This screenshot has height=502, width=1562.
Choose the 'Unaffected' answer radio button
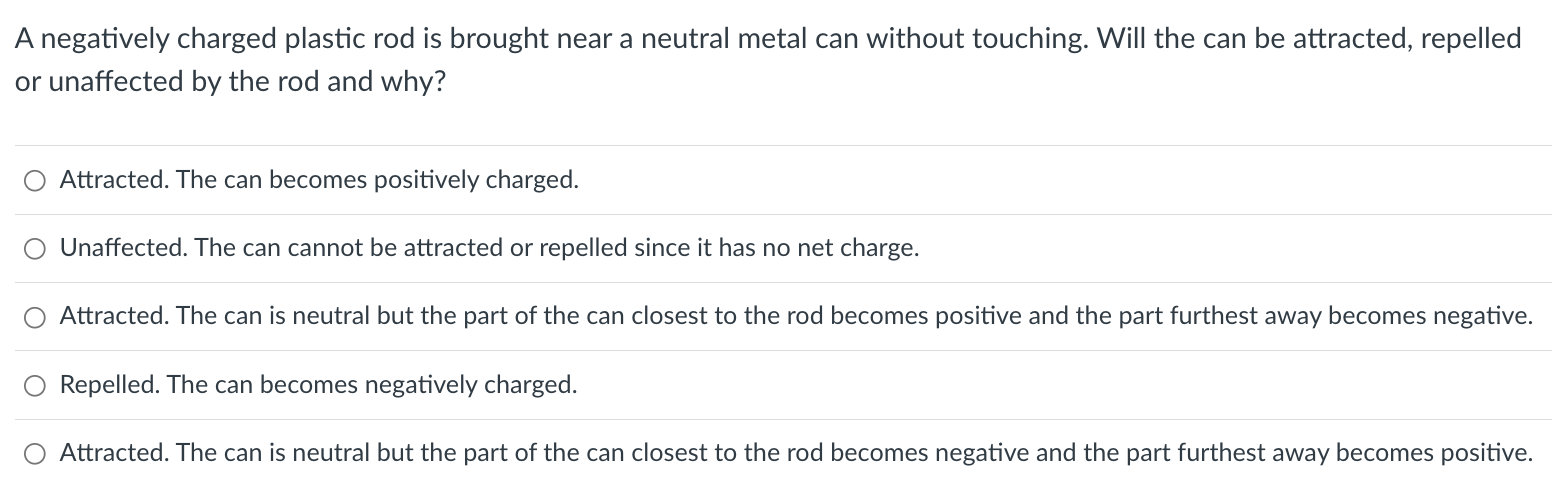[x=35, y=249]
